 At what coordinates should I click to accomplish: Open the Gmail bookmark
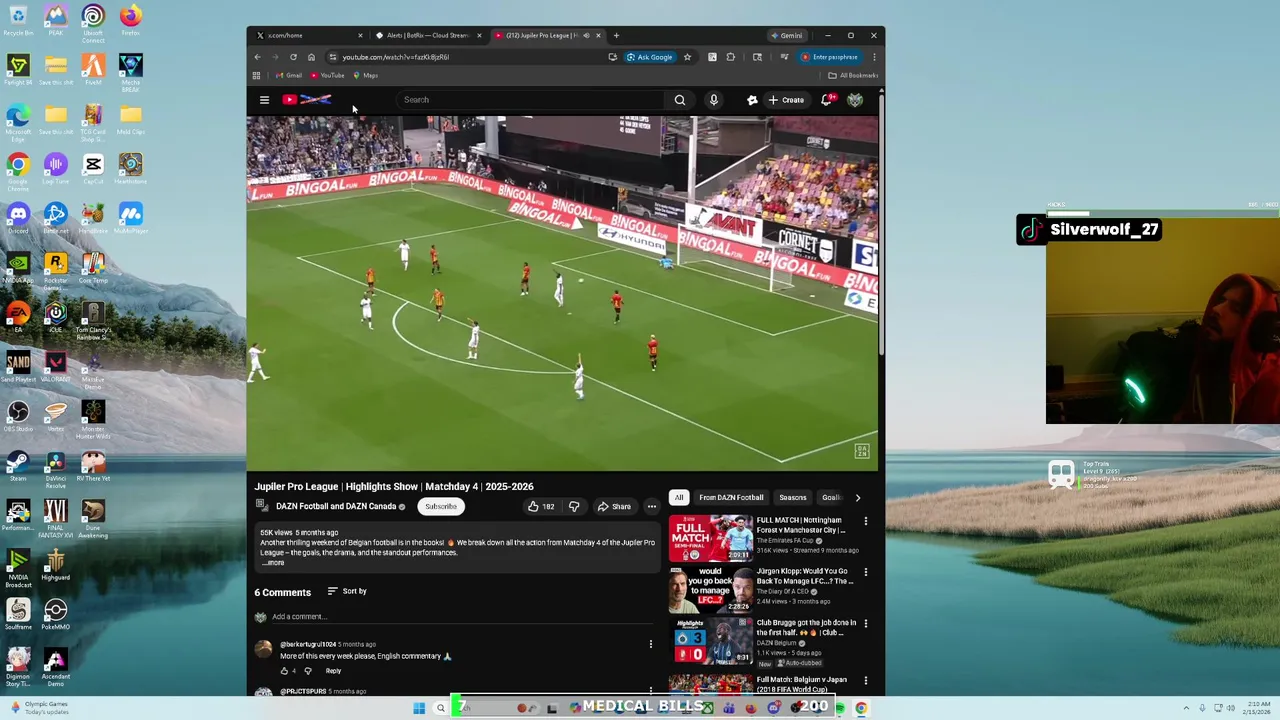(289, 75)
